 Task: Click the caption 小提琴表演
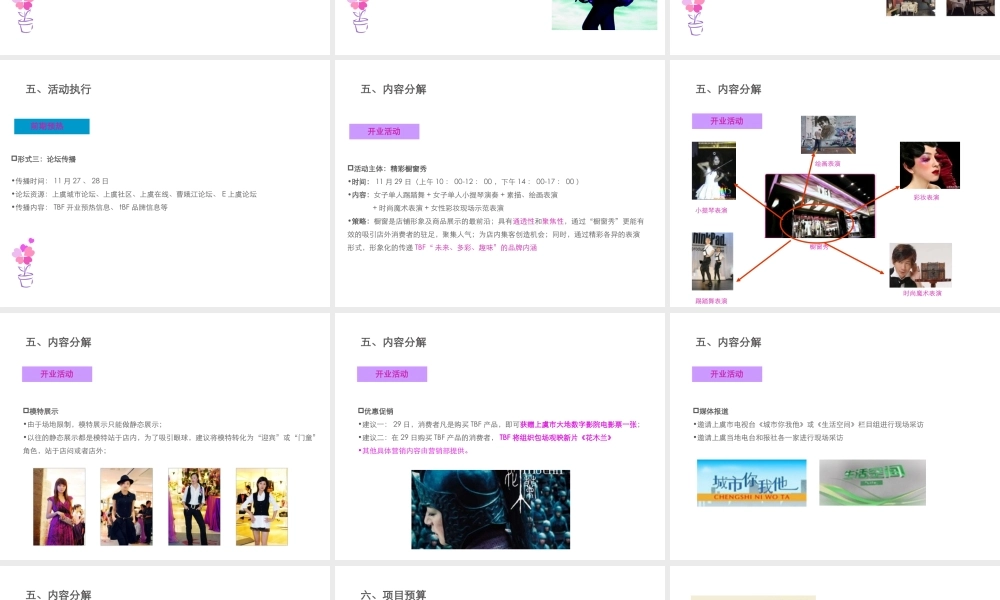711,210
